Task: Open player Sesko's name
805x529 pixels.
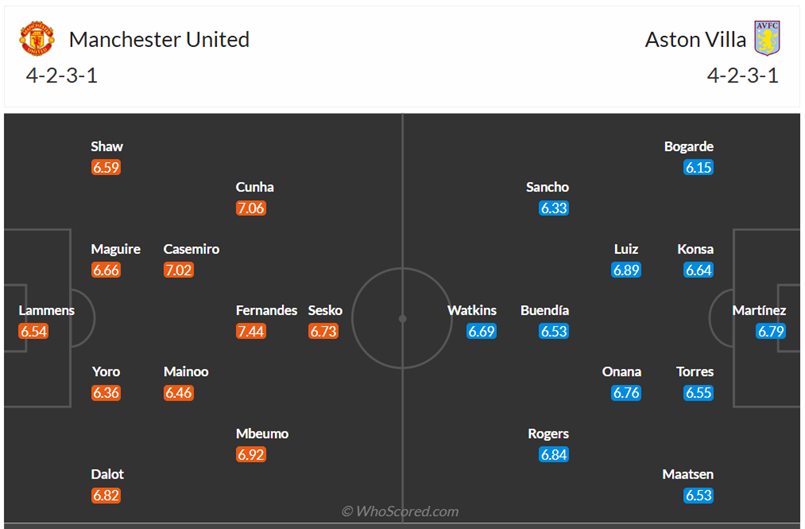Action: [325, 310]
